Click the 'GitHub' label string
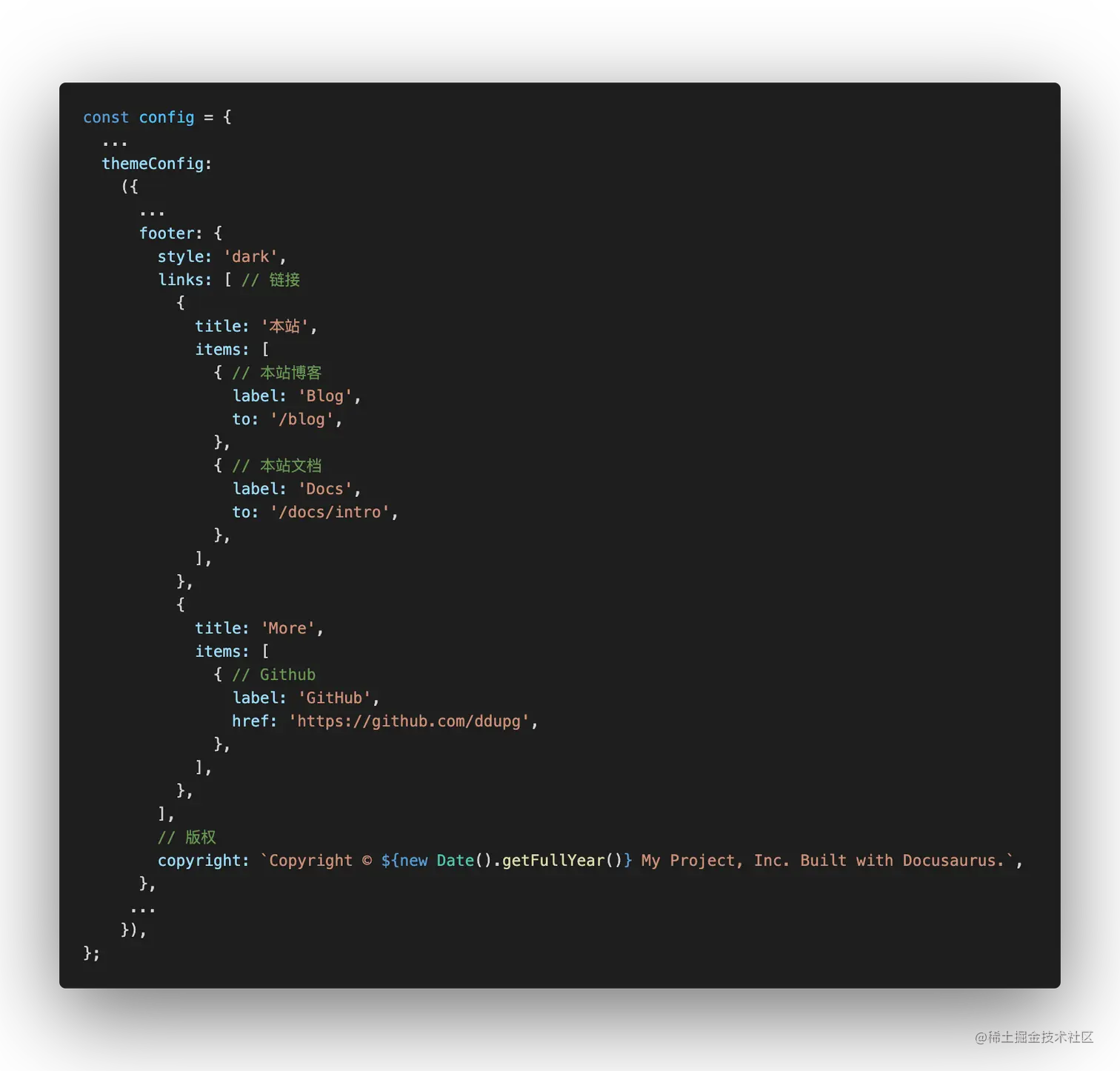 coord(334,697)
